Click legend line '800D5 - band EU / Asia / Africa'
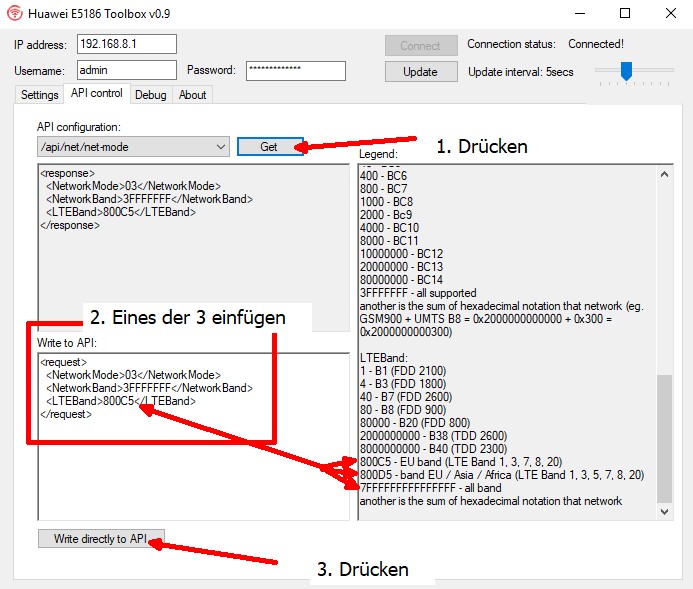 pos(502,475)
